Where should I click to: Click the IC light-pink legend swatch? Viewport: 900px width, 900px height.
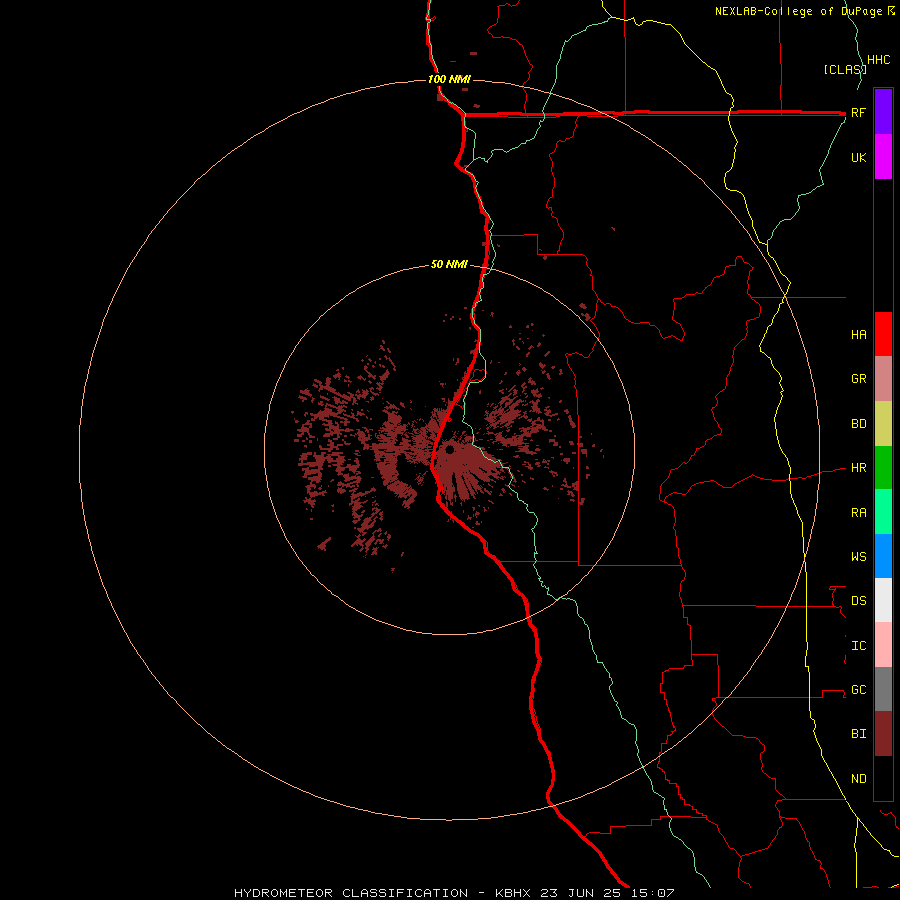883,645
